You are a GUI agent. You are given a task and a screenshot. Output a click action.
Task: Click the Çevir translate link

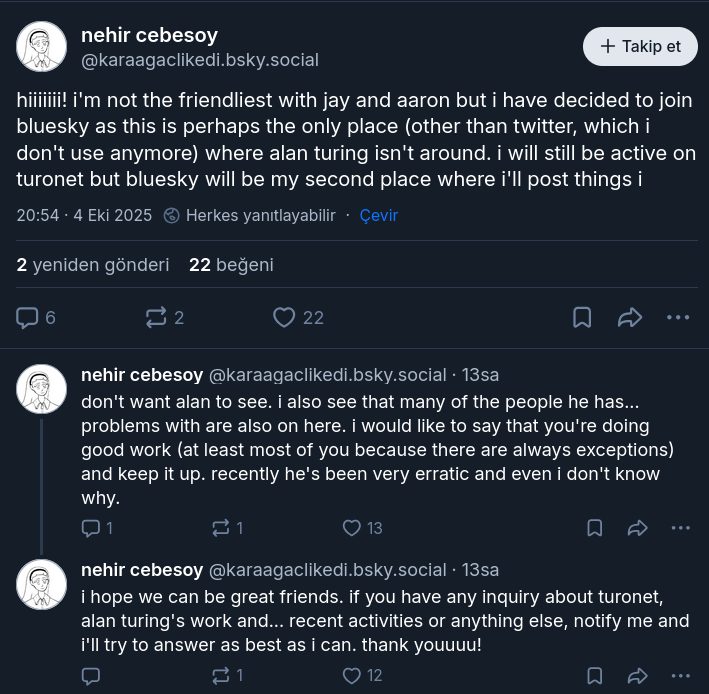(x=378, y=215)
